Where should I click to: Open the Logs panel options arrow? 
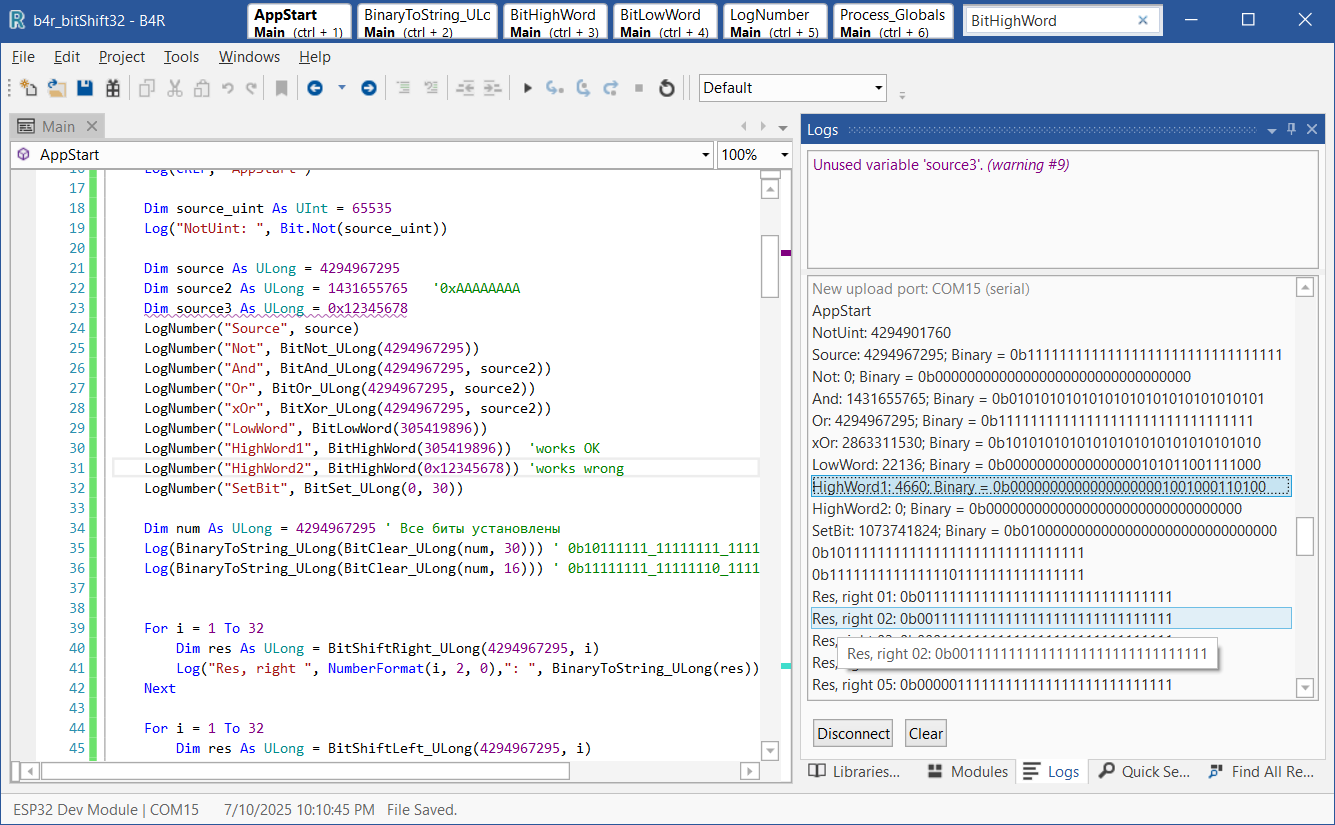click(x=1272, y=130)
